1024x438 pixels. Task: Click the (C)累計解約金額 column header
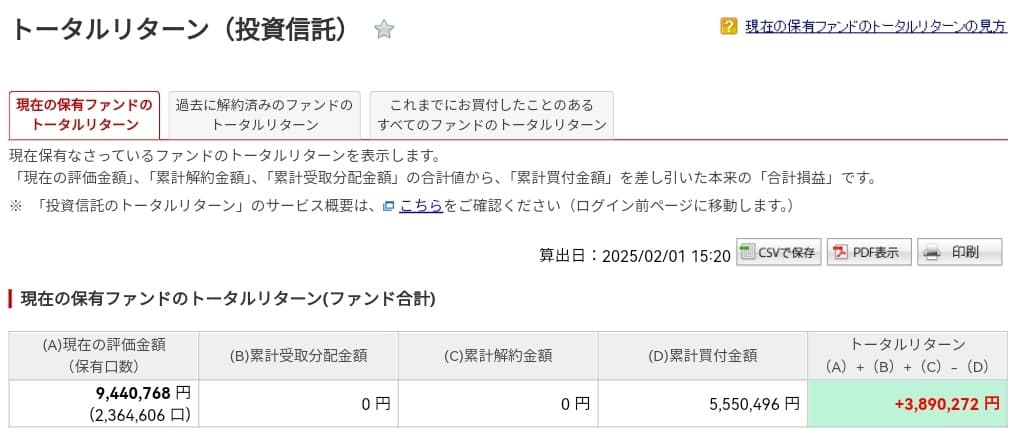pos(498,355)
